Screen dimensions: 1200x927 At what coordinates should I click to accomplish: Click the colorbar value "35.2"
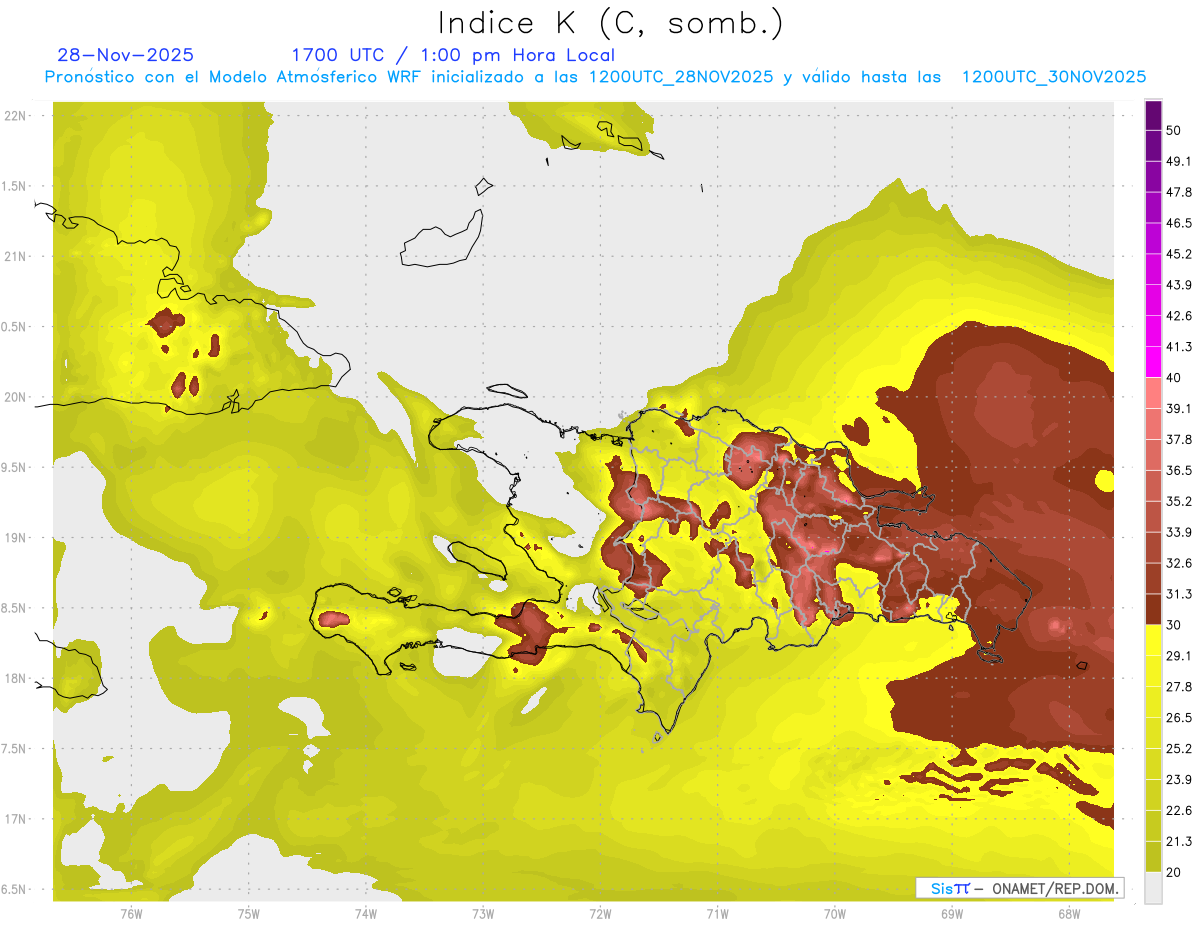tap(1180, 501)
